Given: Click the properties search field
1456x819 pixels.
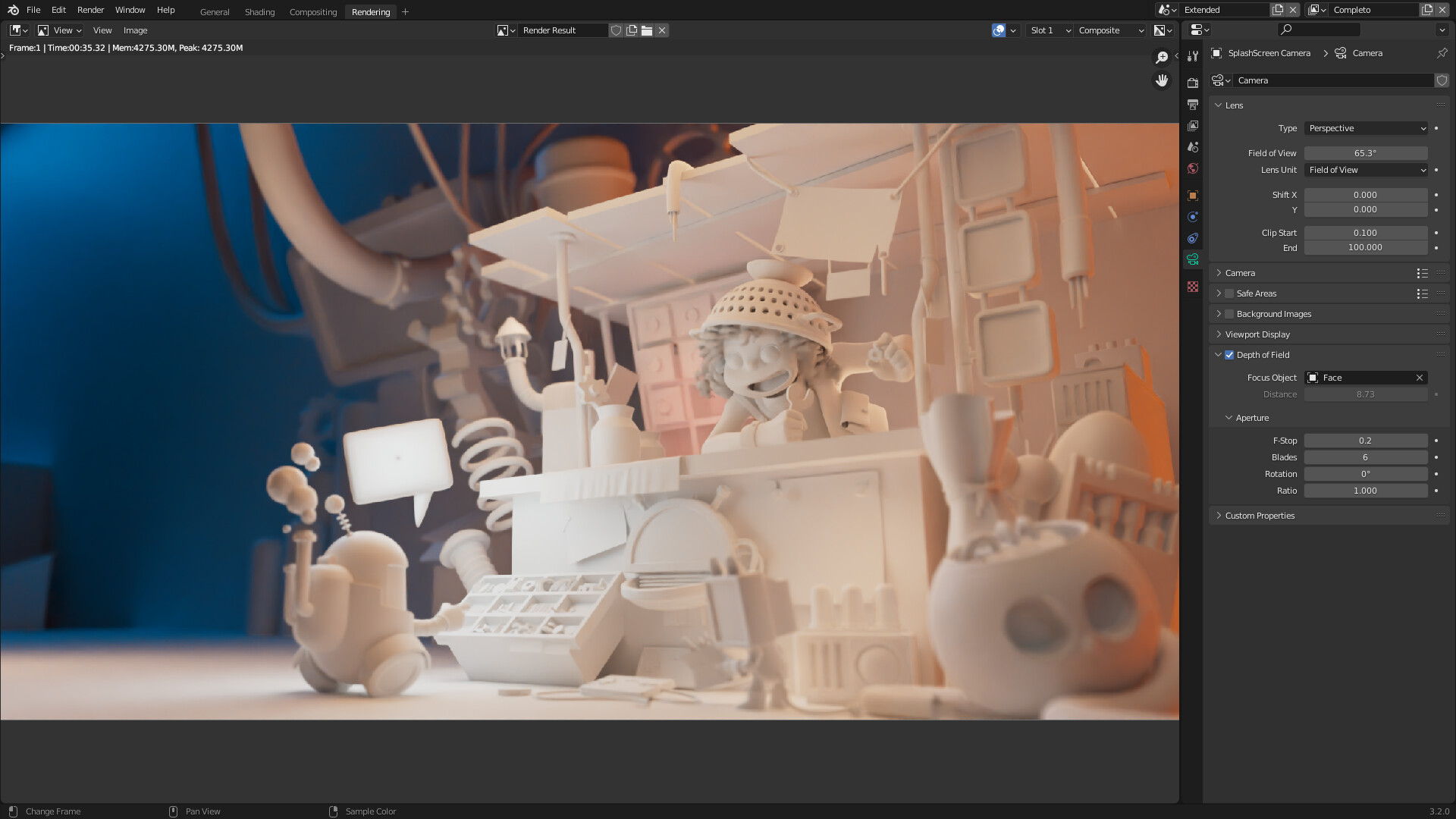Looking at the screenshot, I should coord(1319,30).
